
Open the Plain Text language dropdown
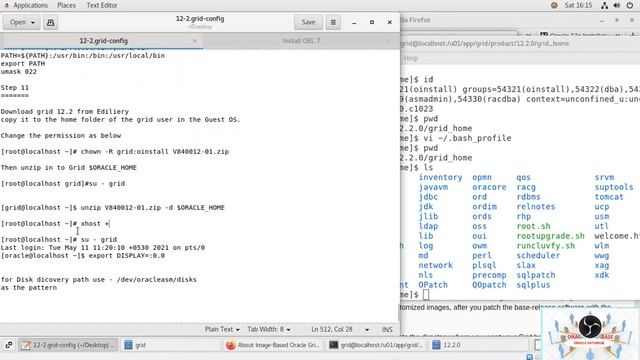(x=222, y=329)
